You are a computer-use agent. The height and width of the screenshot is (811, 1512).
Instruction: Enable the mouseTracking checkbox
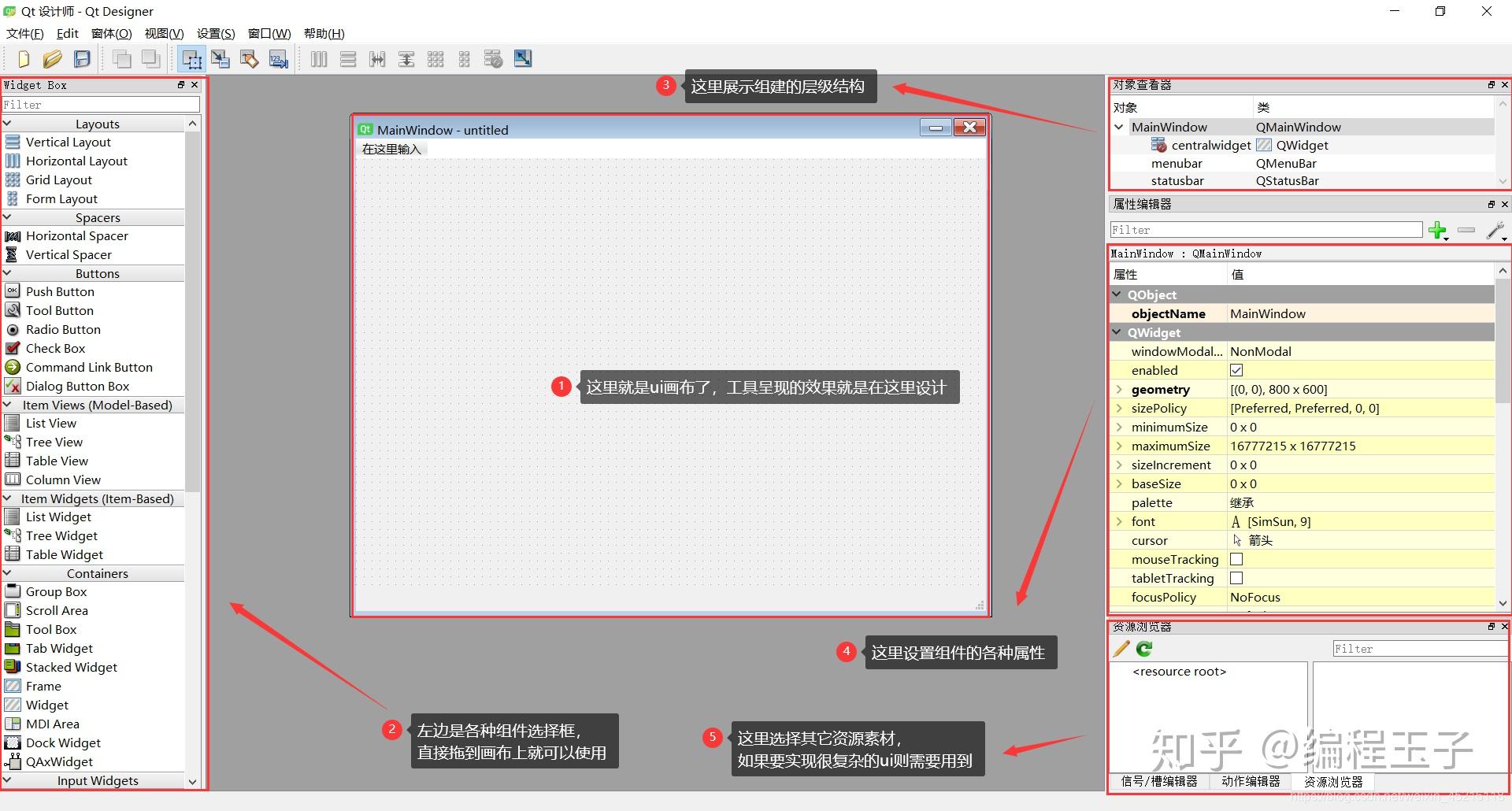point(1236,559)
